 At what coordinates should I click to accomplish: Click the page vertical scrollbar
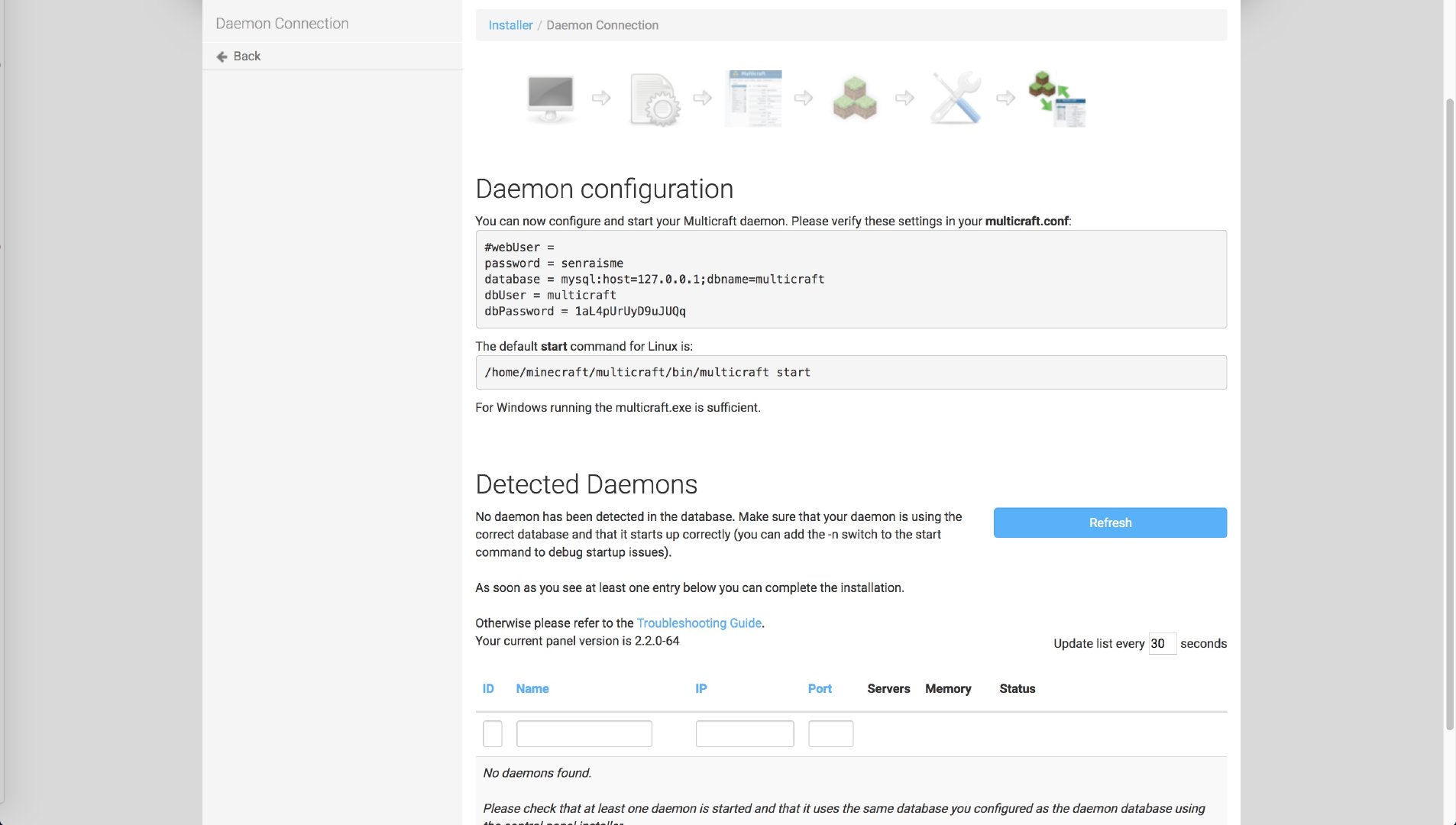1449,412
